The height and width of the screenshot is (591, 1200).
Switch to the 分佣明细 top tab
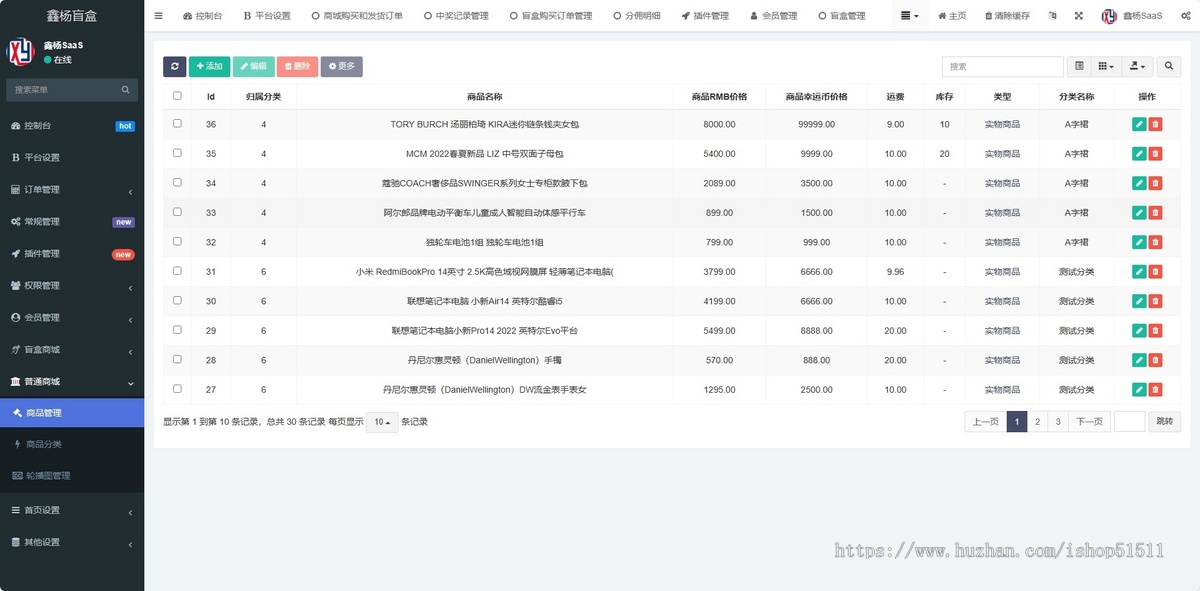tap(636, 16)
